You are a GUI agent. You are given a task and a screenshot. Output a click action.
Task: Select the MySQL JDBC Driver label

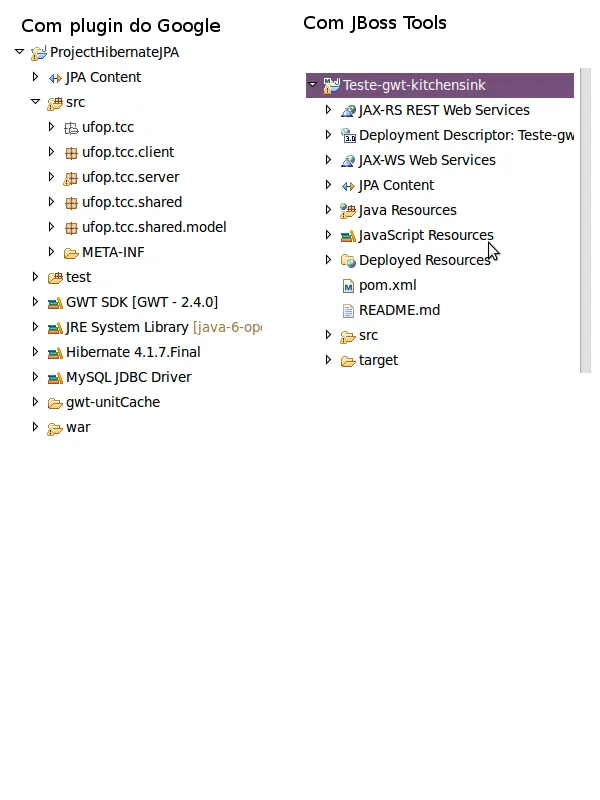tap(129, 378)
